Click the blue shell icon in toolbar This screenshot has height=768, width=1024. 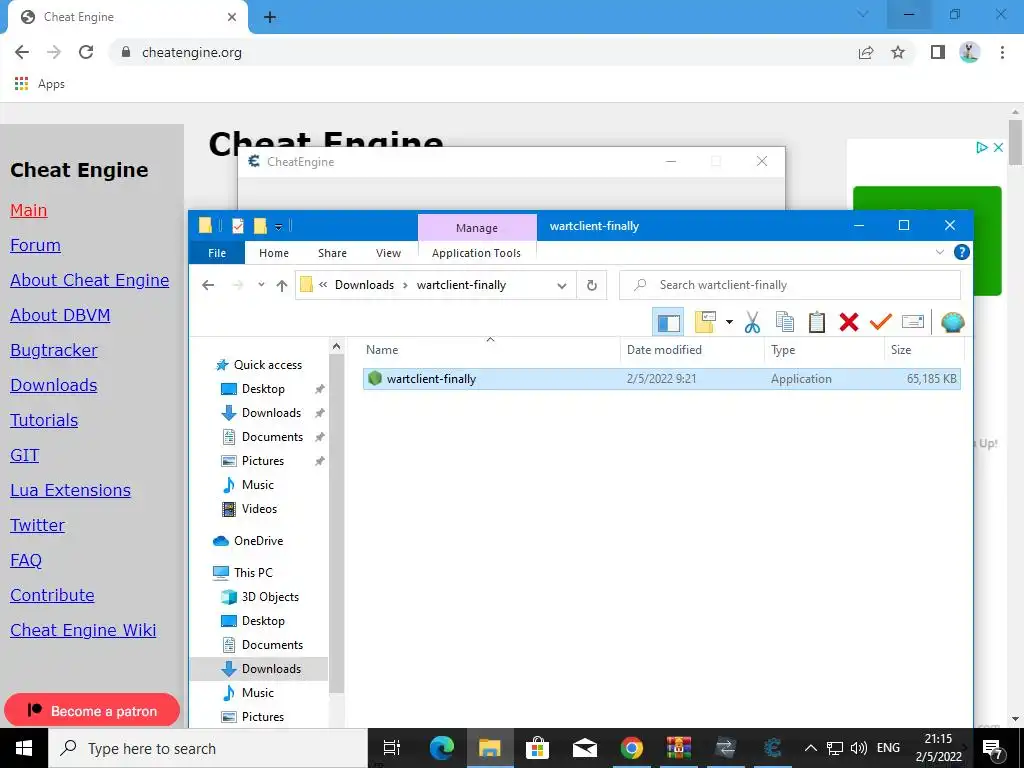(952, 322)
